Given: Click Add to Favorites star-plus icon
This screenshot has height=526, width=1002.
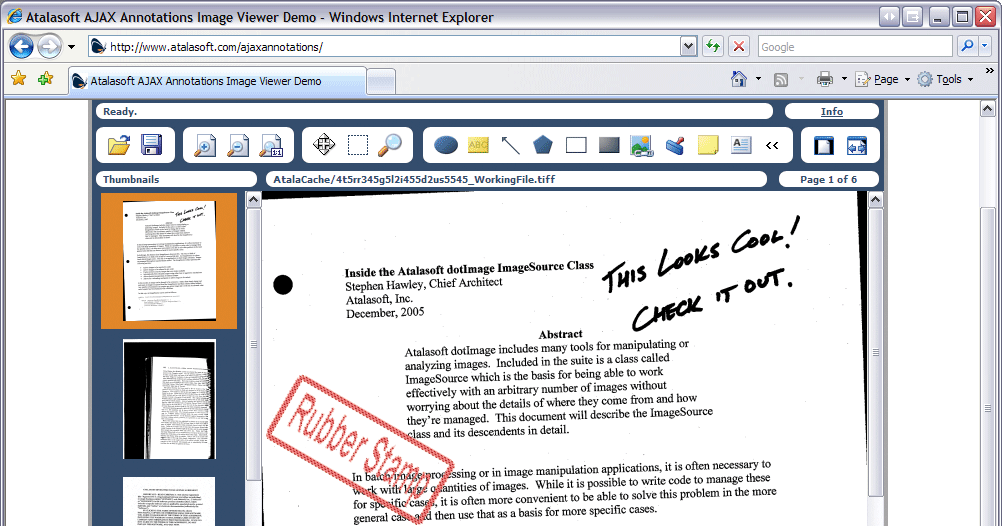Looking at the screenshot, I should (45, 79).
